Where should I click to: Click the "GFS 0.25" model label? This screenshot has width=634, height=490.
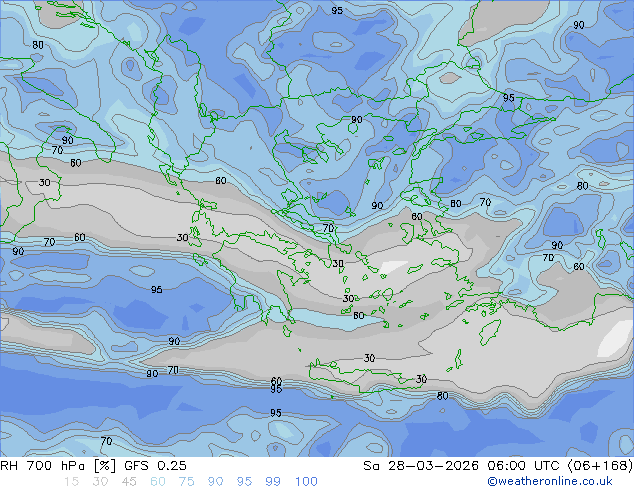(155, 466)
